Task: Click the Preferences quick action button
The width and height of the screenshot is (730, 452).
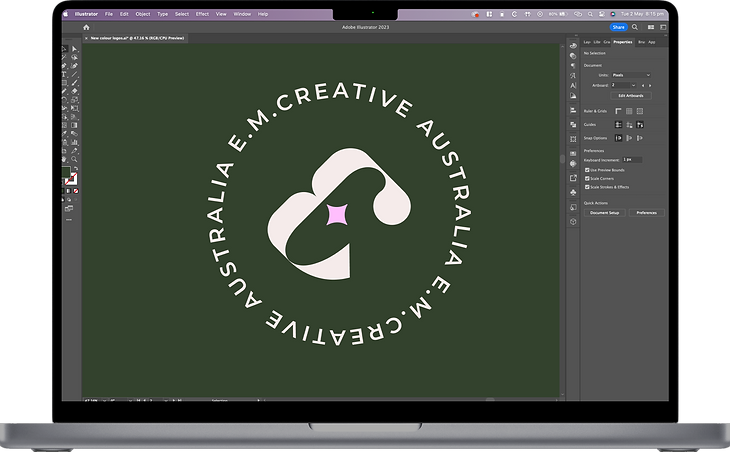Action: (647, 213)
